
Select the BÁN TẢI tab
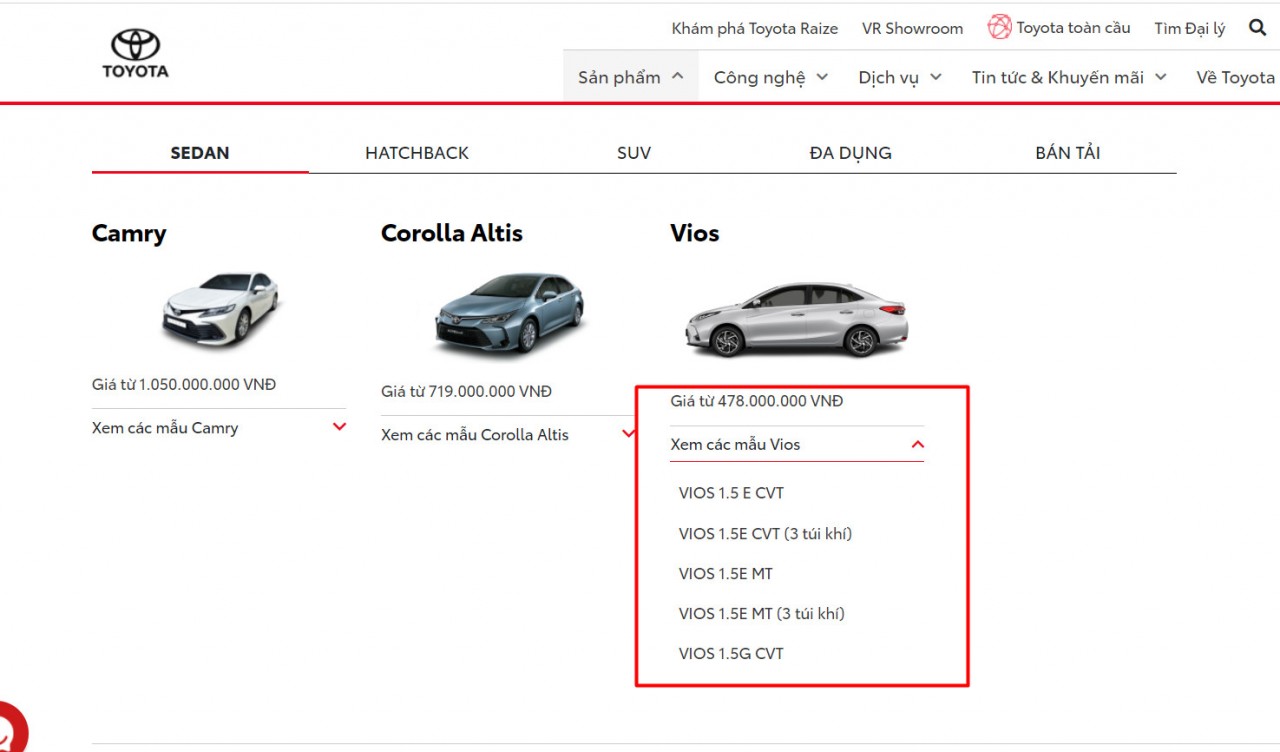[x=1068, y=152]
